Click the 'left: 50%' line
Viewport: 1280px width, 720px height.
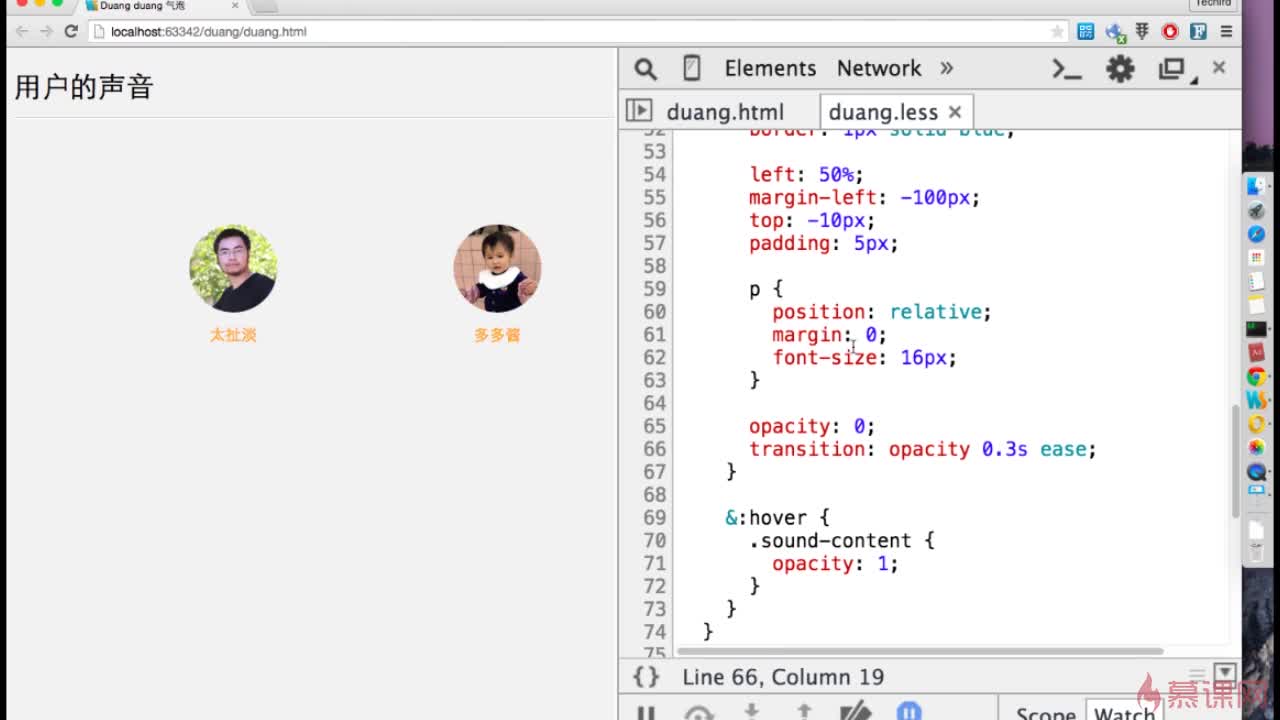tap(806, 174)
